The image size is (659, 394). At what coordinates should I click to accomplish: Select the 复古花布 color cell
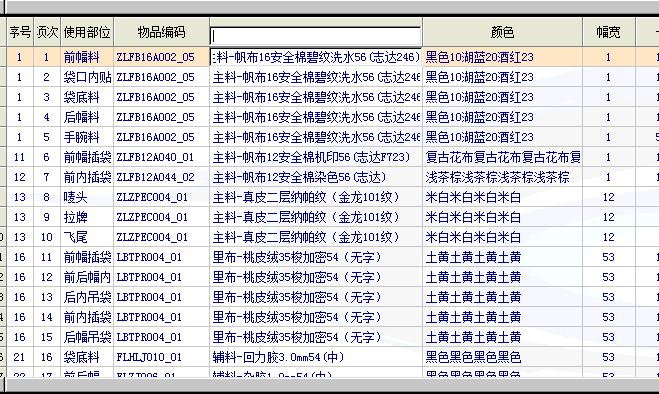pyautogui.click(x=502, y=157)
